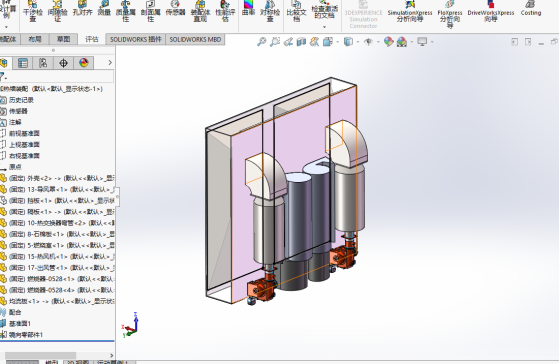
Task: Open View Settings dropdown arrow
Action: (x=432, y=42)
